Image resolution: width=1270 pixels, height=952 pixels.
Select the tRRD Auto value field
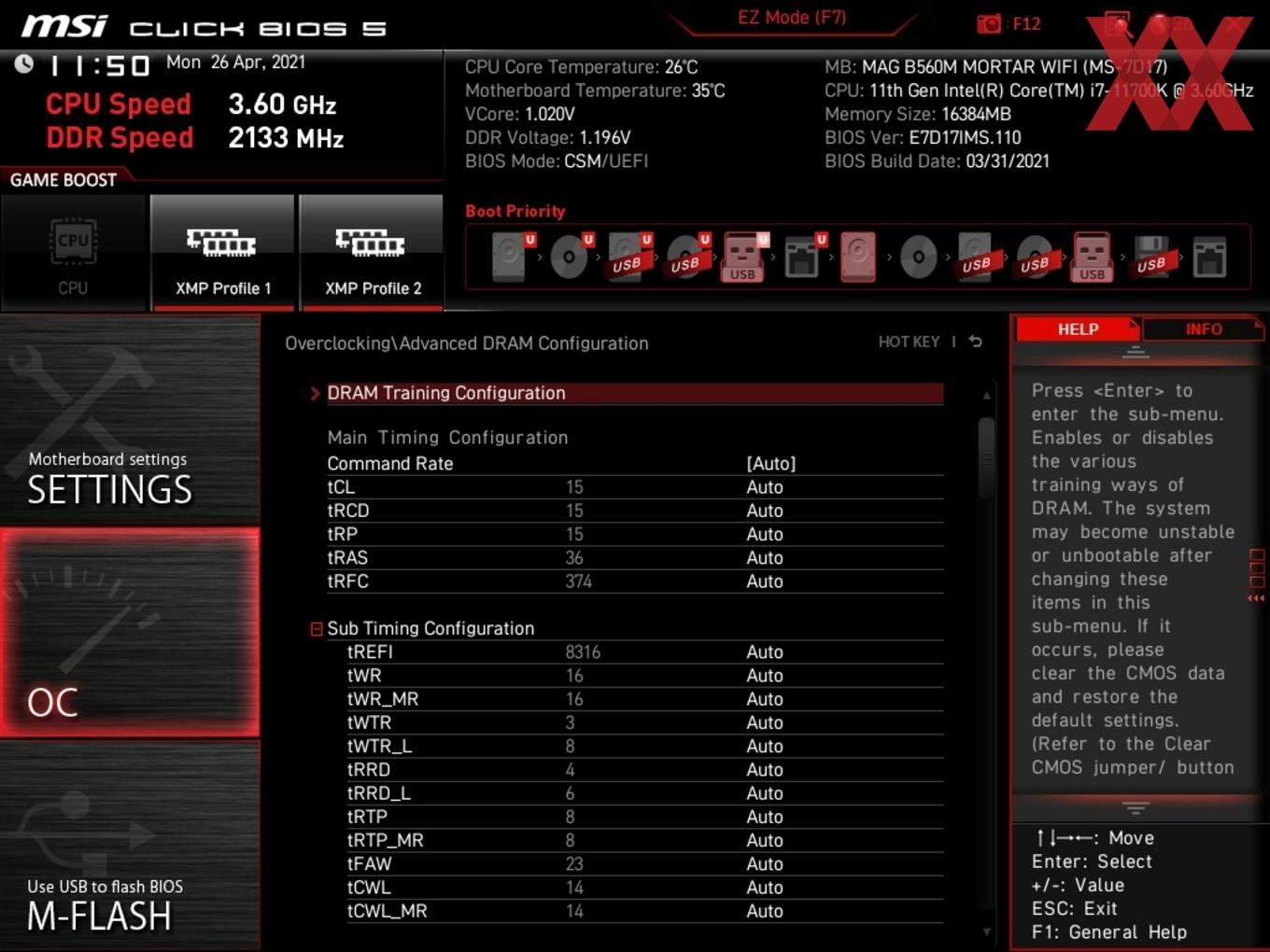pos(764,770)
